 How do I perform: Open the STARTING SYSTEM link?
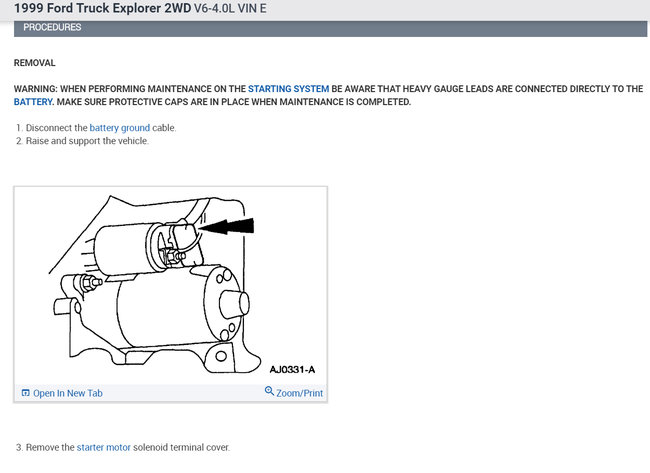[289, 89]
